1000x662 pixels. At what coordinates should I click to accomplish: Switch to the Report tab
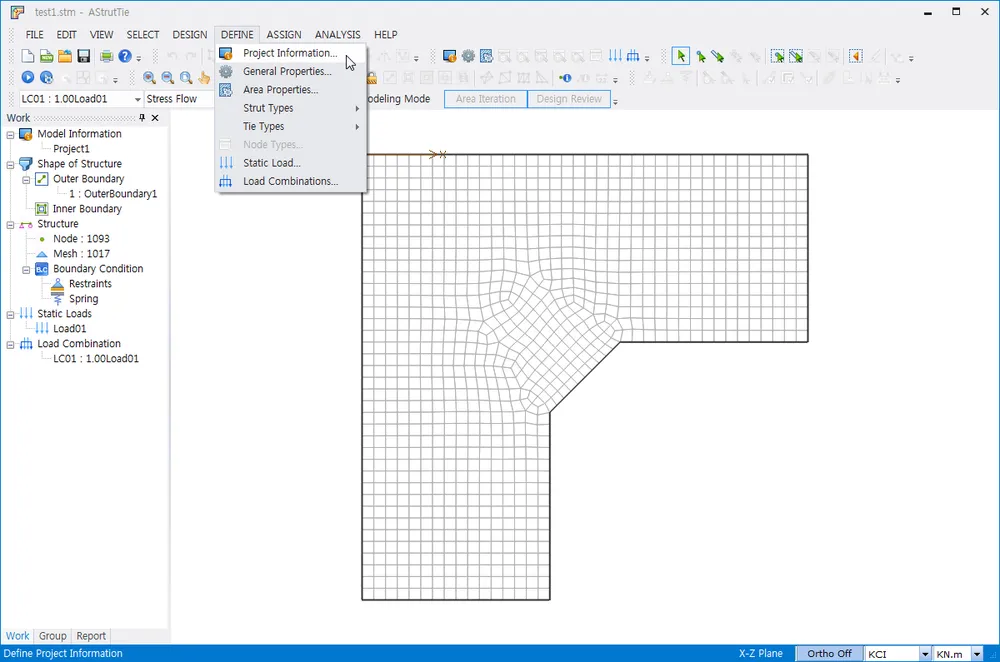point(91,636)
